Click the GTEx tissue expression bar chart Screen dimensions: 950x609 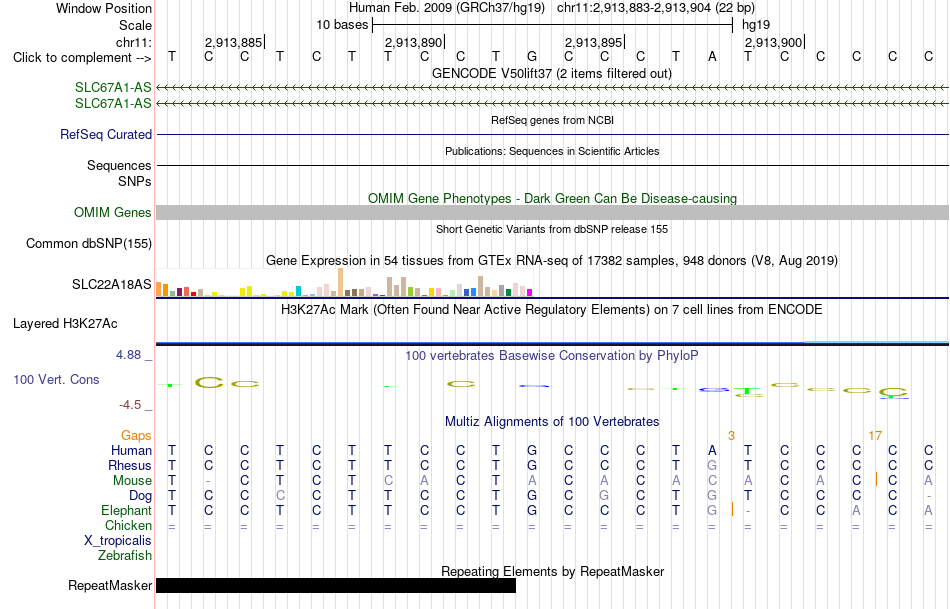(x=344, y=282)
